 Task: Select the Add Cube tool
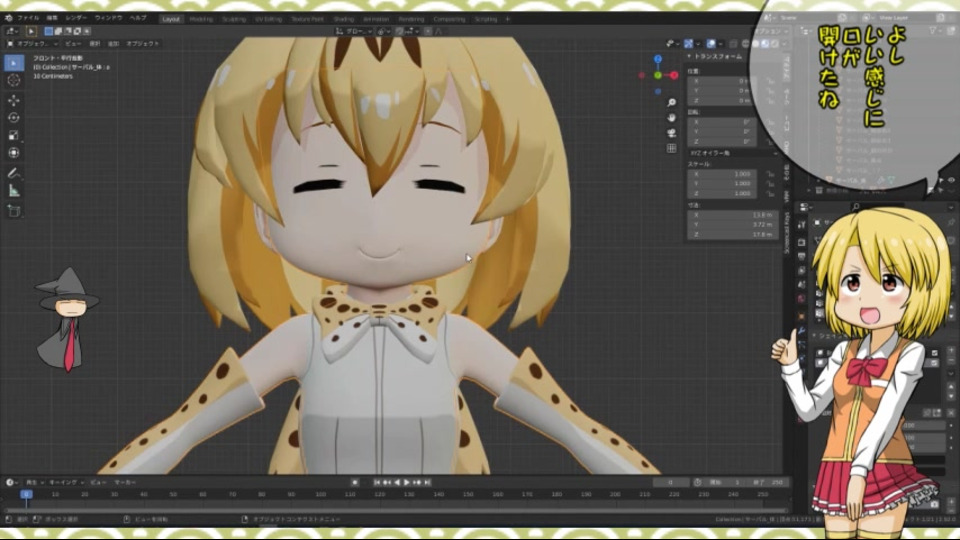[14, 211]
